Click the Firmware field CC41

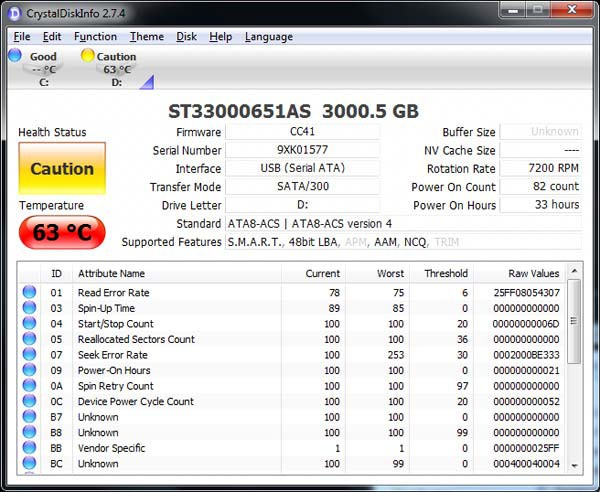pos(302,132)
